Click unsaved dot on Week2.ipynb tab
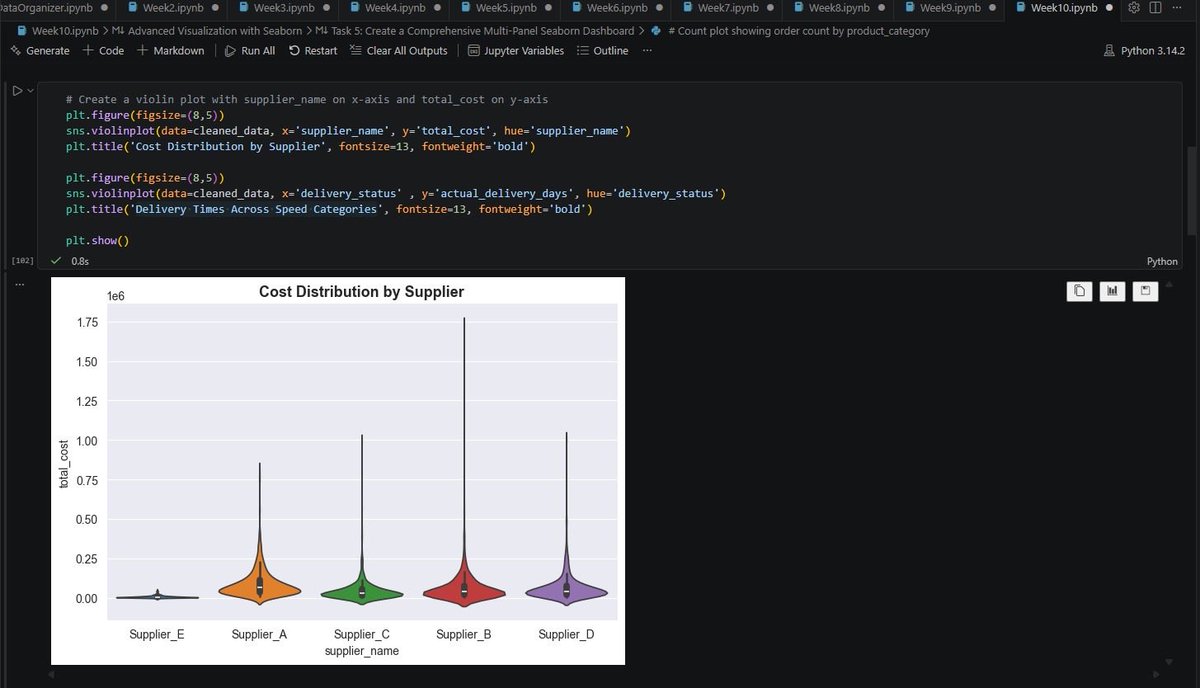Viewport: 1200px width, 688px height. [x=216, y=8]
